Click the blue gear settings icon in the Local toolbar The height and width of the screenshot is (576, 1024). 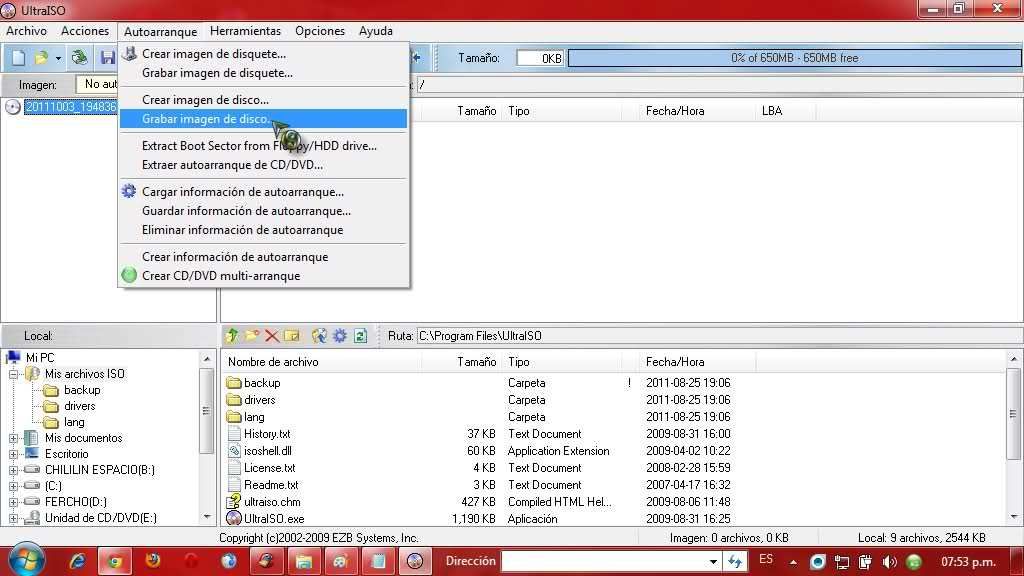tap(340, 336)
